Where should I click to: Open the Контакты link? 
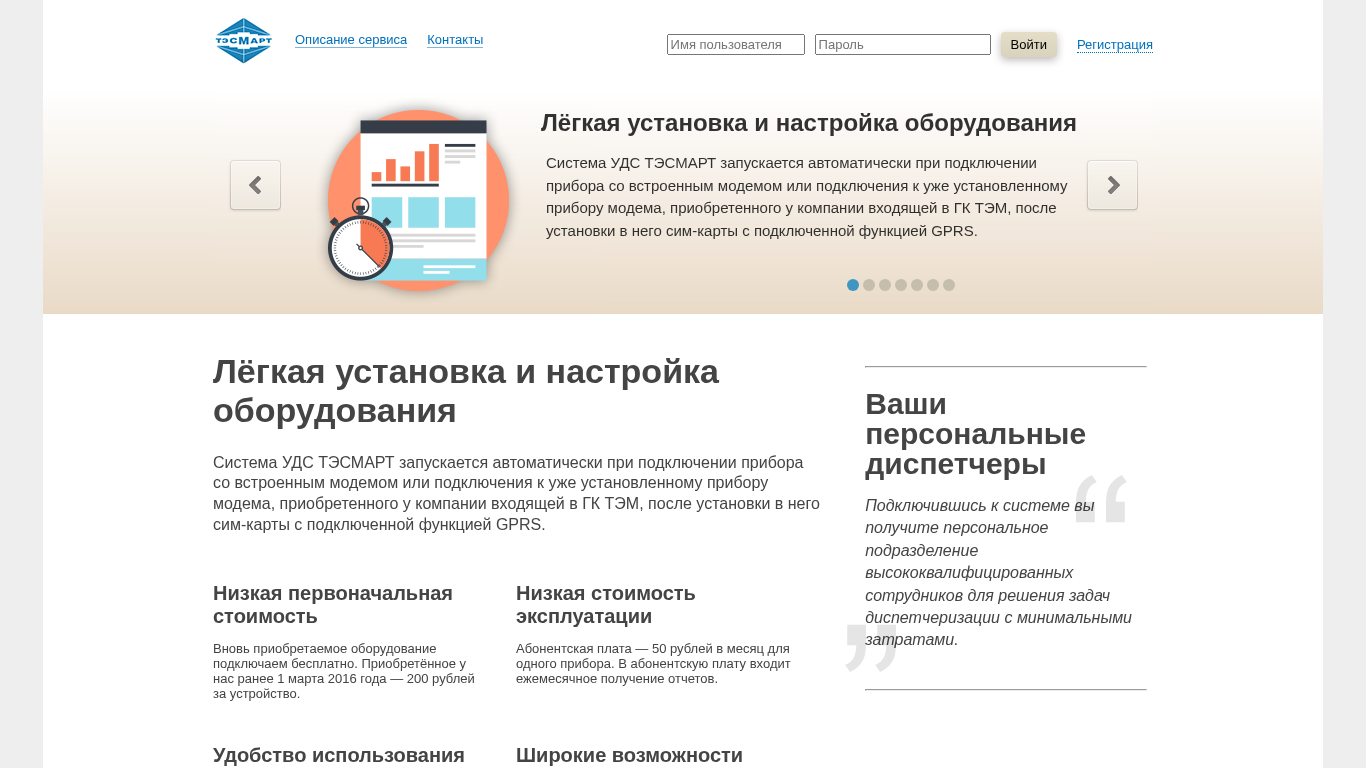(455, 40)
